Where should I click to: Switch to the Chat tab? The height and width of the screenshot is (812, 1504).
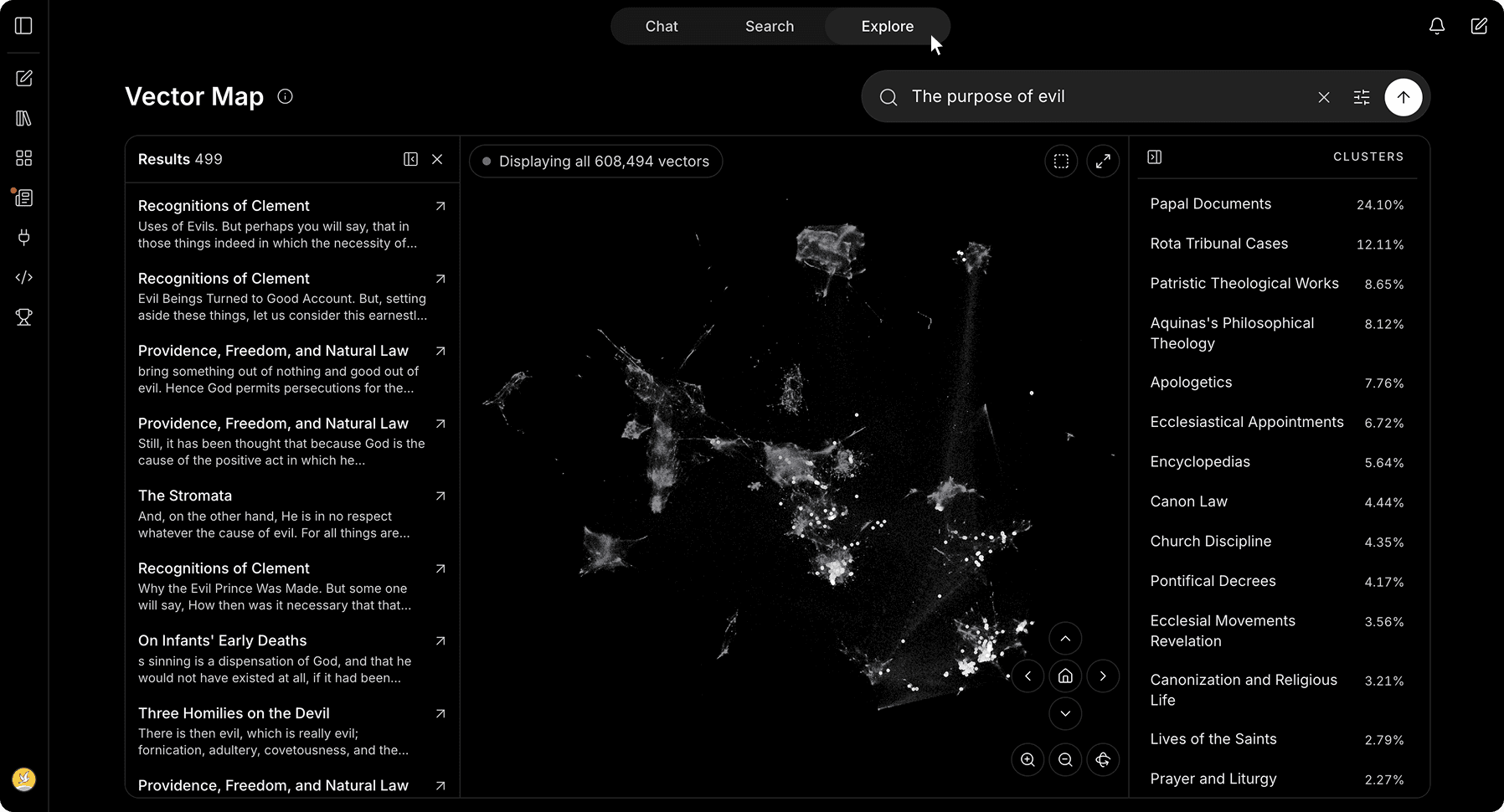pos(662,26)
